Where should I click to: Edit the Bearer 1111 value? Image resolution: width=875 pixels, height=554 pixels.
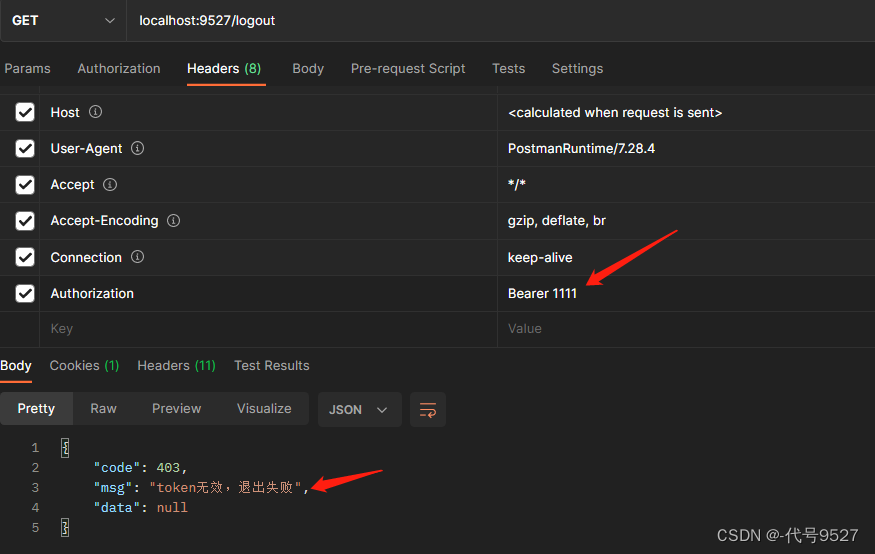coord(542,293)
